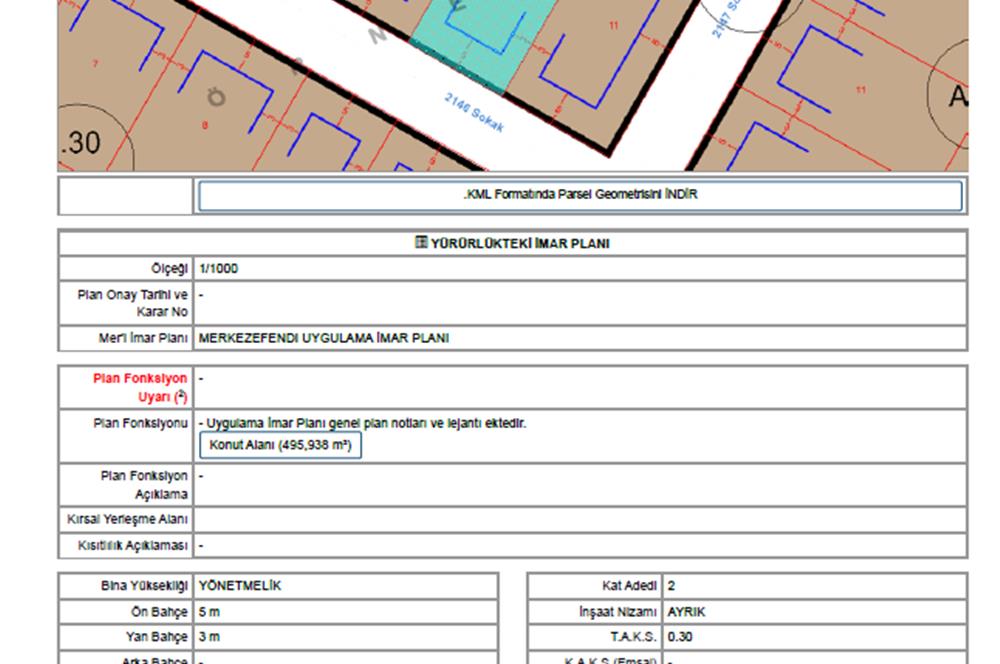The image size is (1000, 664).
Task: Click the Kat Adedi value 2
Action: [671, 586]
